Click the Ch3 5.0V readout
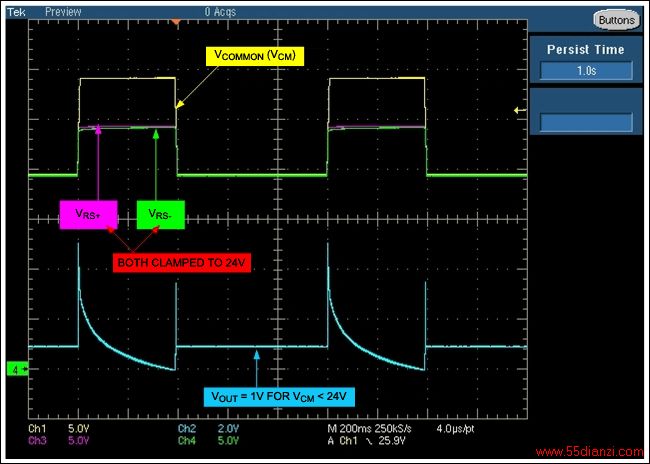The height and width of the screenshot is (464, 650). click(58, 440)
